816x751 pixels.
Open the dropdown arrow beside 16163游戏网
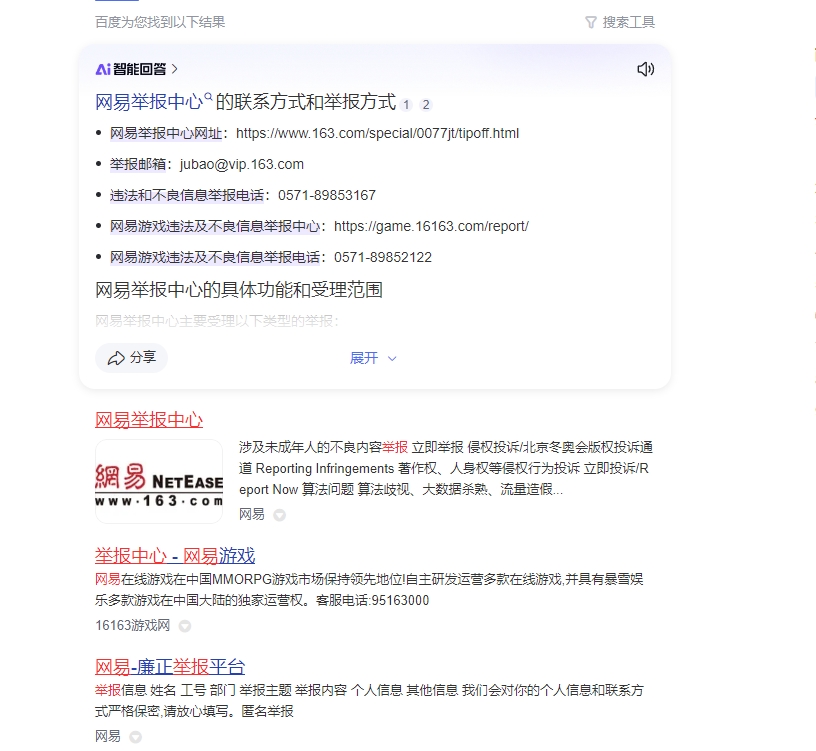pyautogui.click(x=185, y=626)
